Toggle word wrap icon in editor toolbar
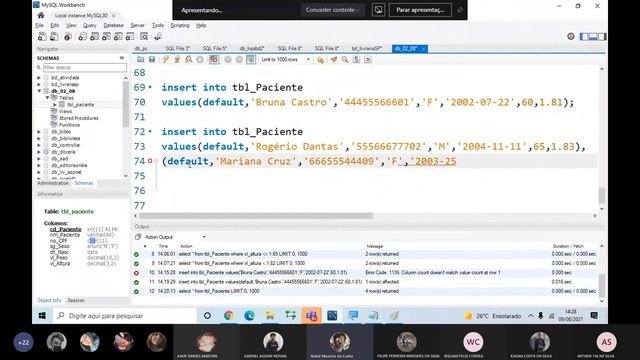Screen dimensions: 640x360 click(368, 60)
